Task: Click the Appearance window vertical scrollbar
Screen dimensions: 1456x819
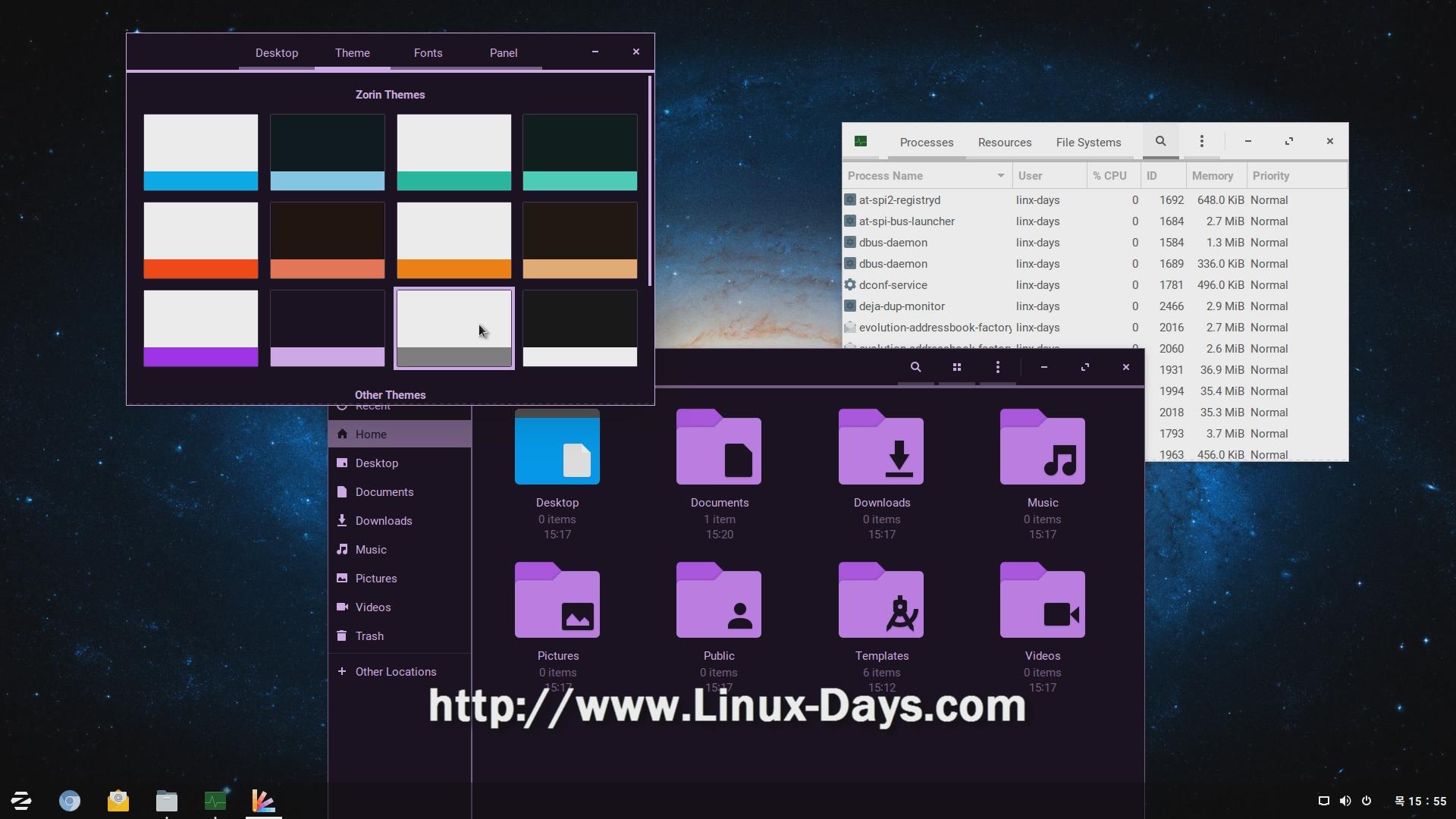Action: click(650, 180)
